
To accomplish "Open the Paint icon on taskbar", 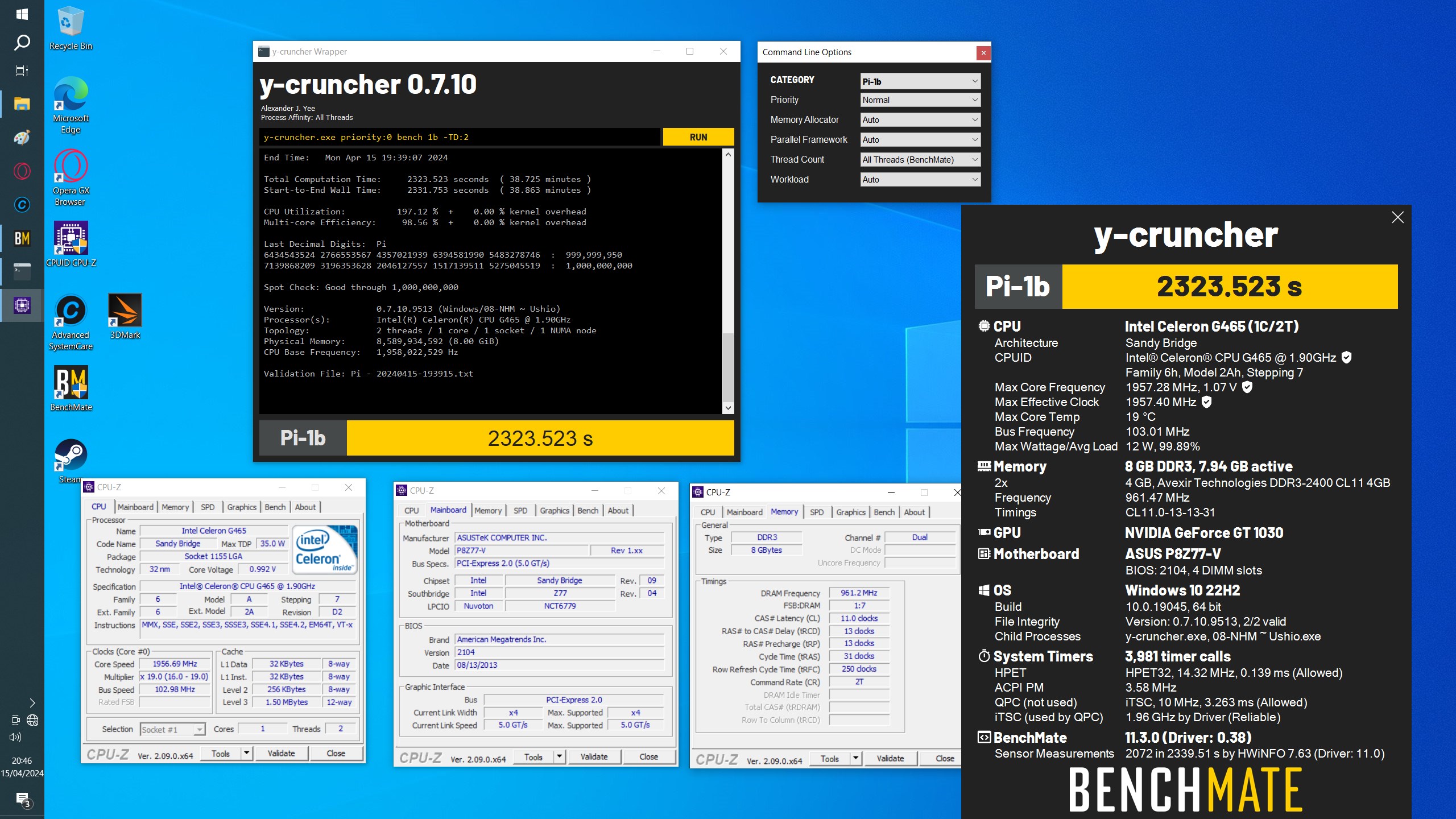I will point(22,138).
